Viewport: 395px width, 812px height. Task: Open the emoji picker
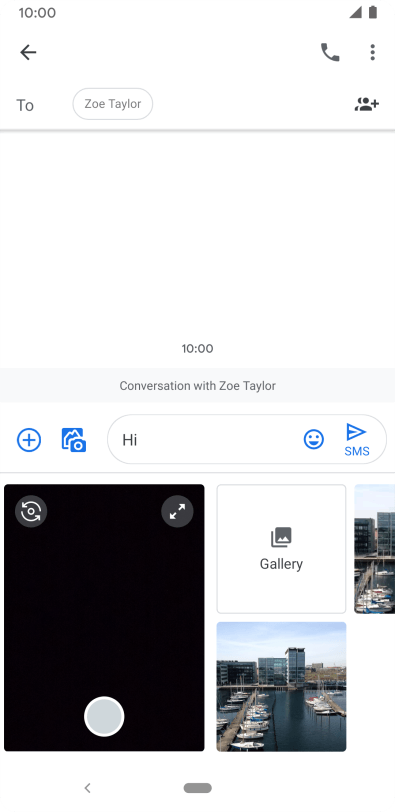(x=314, y=440)
